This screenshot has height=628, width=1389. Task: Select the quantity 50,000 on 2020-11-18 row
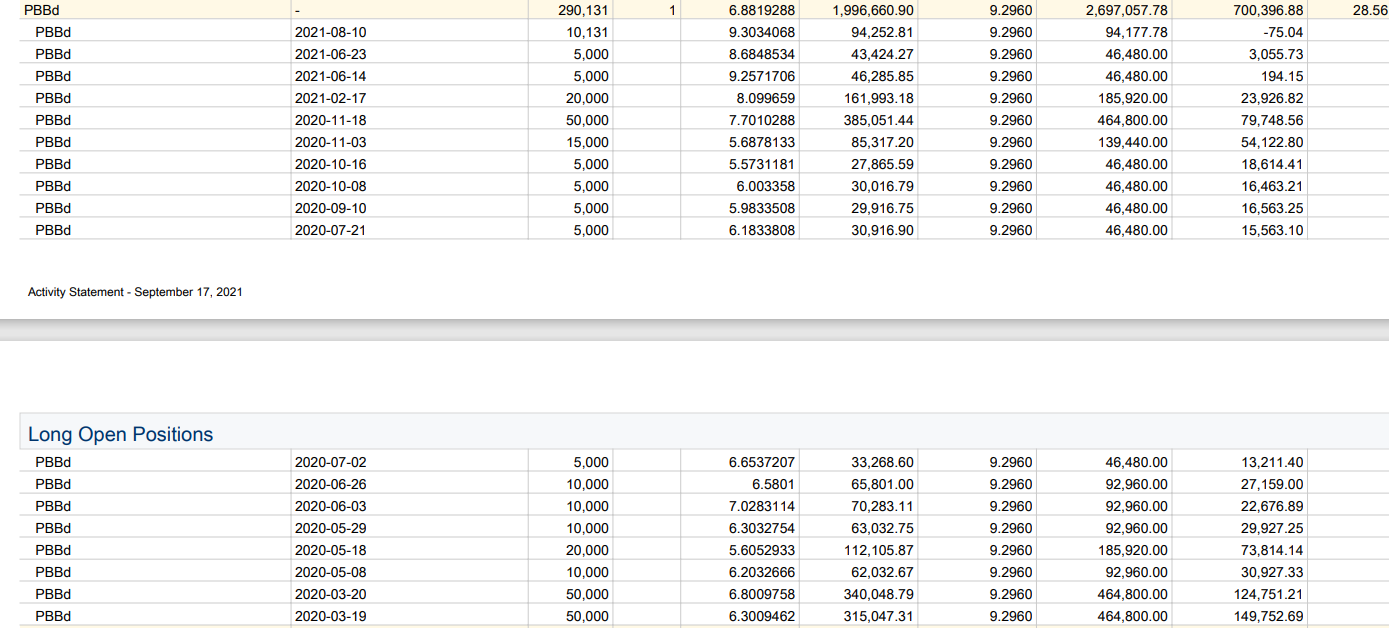(587, 120)
